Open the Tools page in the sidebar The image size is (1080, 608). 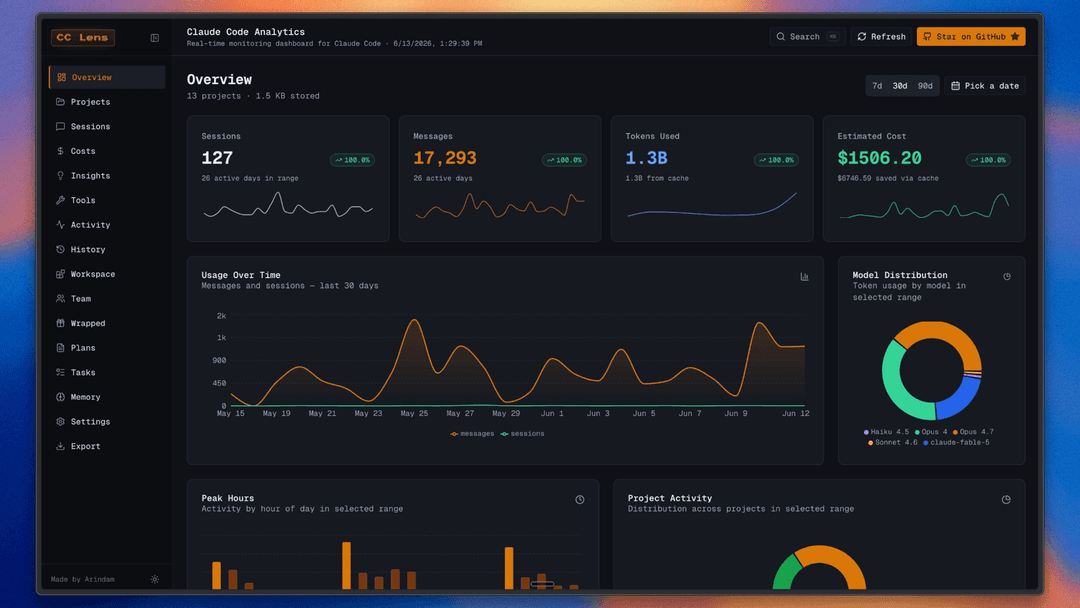pyautogui.click(x=107, y=200)
